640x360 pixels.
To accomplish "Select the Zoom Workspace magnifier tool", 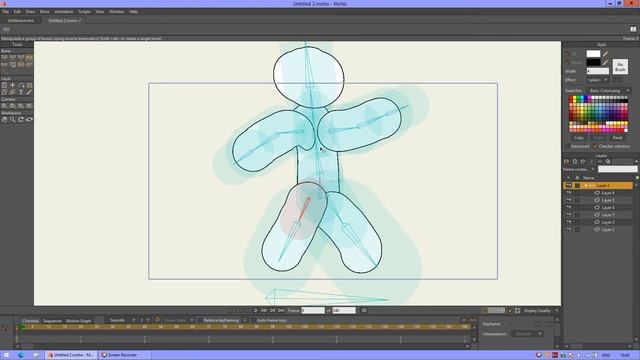I will tap(13, 120).
